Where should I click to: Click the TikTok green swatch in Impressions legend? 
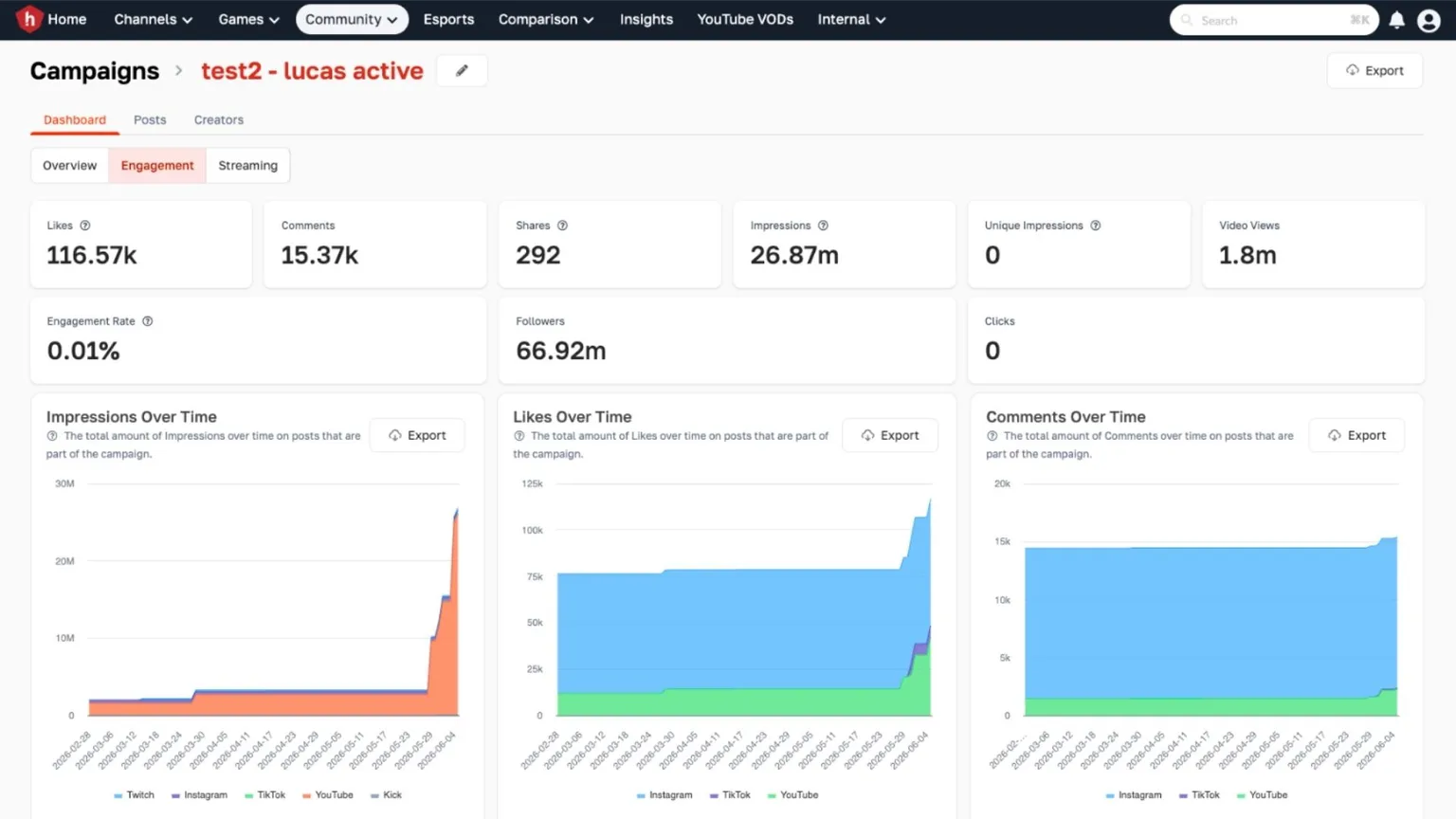(x=248, y=795)
